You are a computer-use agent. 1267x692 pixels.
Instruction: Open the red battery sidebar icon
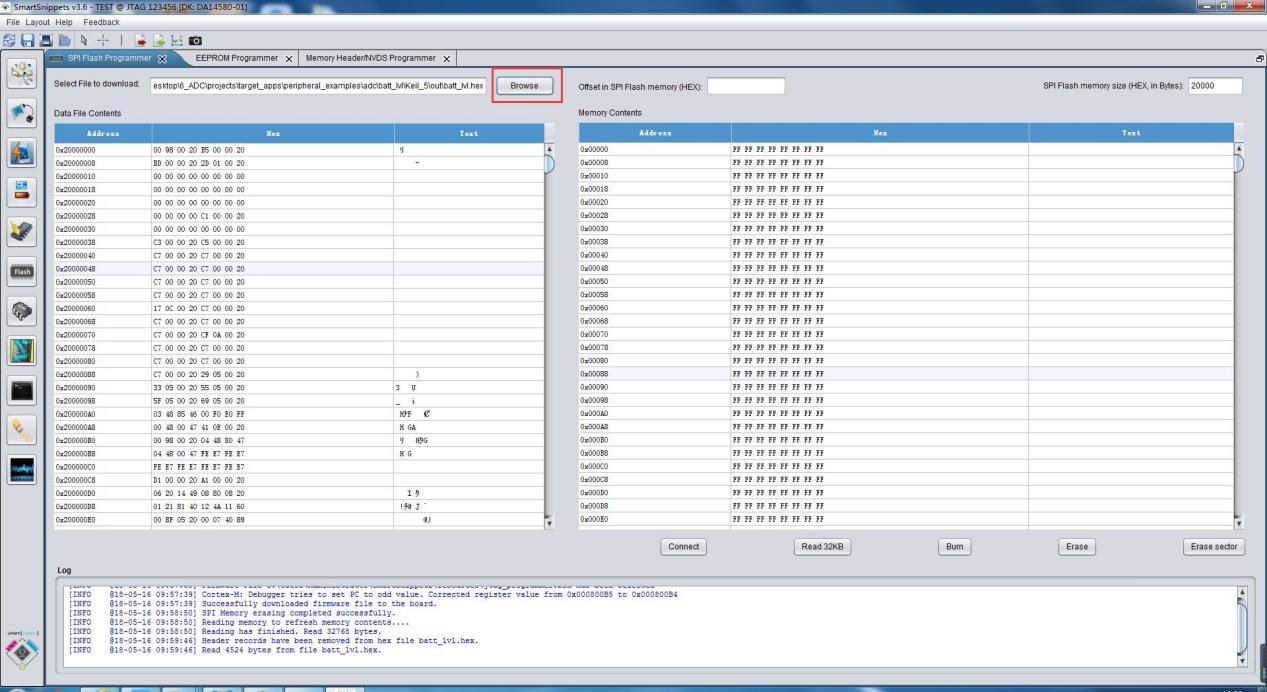click(x=22, y=192)
